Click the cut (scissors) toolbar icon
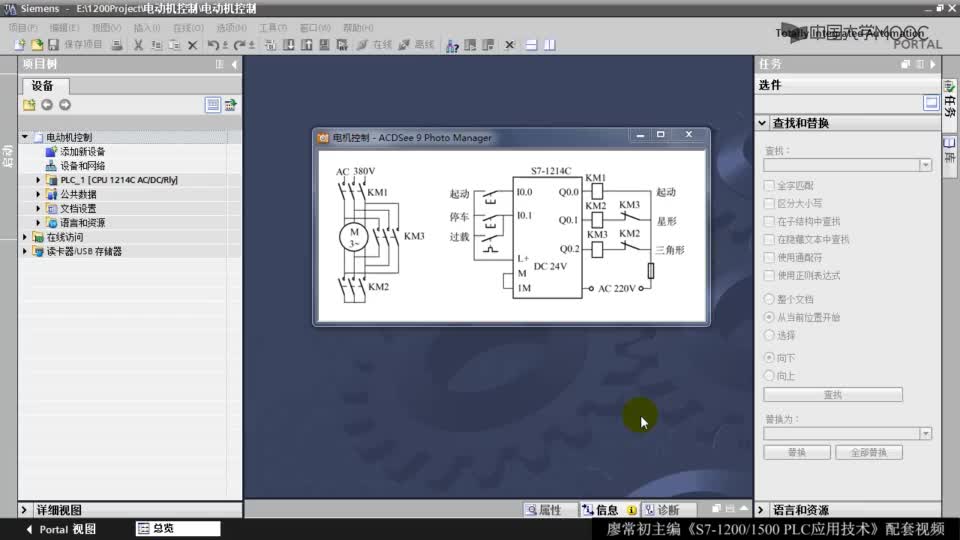 coord(138,45)
